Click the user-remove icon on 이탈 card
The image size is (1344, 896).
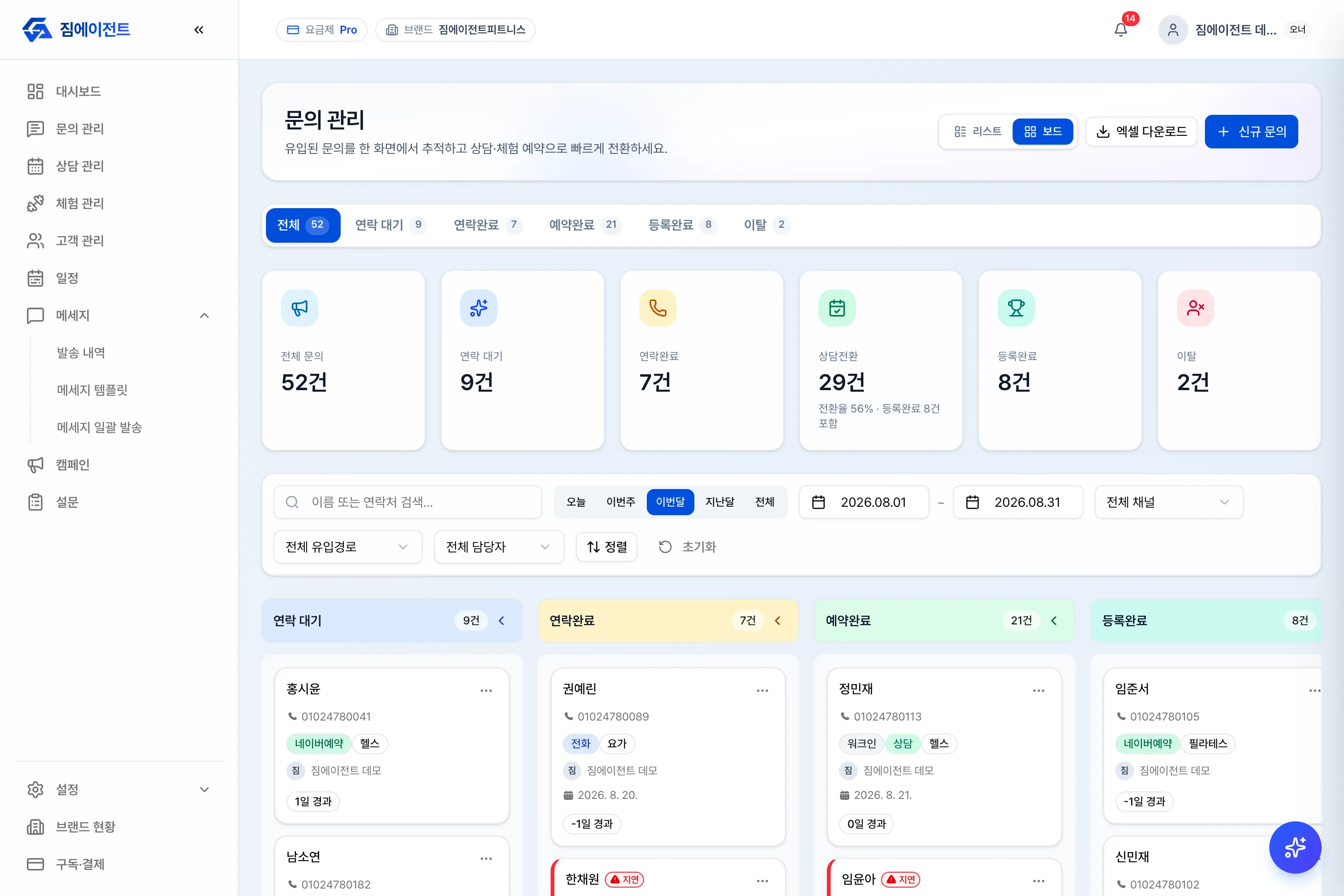coord(1196,308)
